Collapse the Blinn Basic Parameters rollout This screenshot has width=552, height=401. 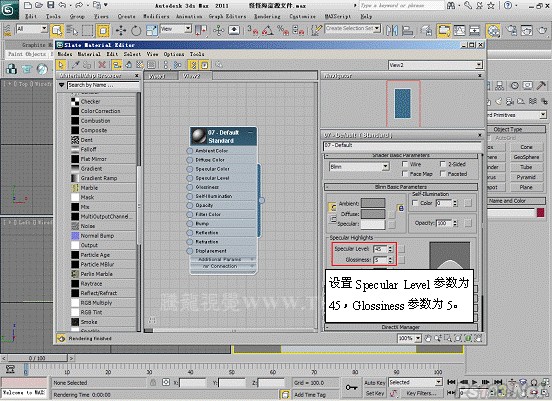(x=401, y=187)
